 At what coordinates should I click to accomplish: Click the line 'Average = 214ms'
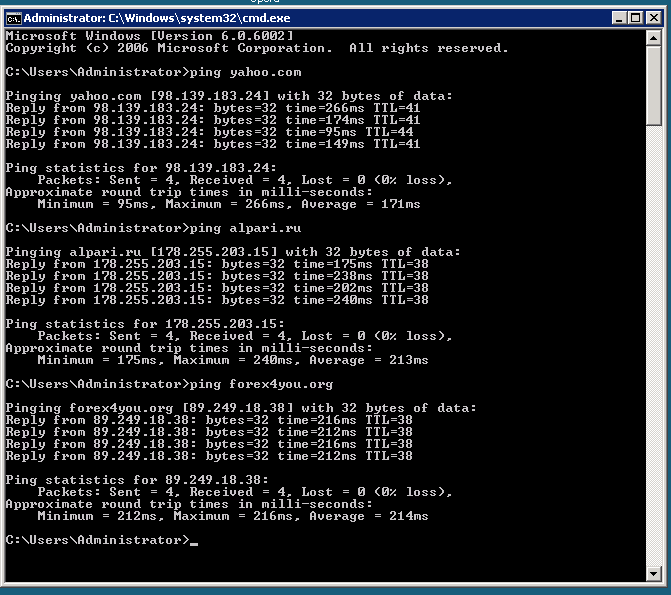click(x=233, y=515)
